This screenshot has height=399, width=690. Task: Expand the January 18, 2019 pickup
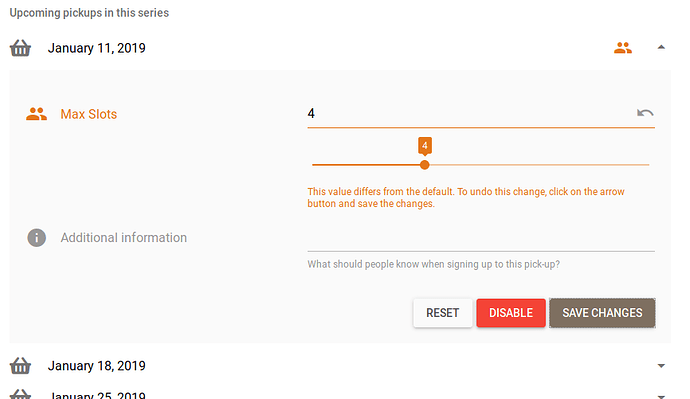(x=661, y=366)
